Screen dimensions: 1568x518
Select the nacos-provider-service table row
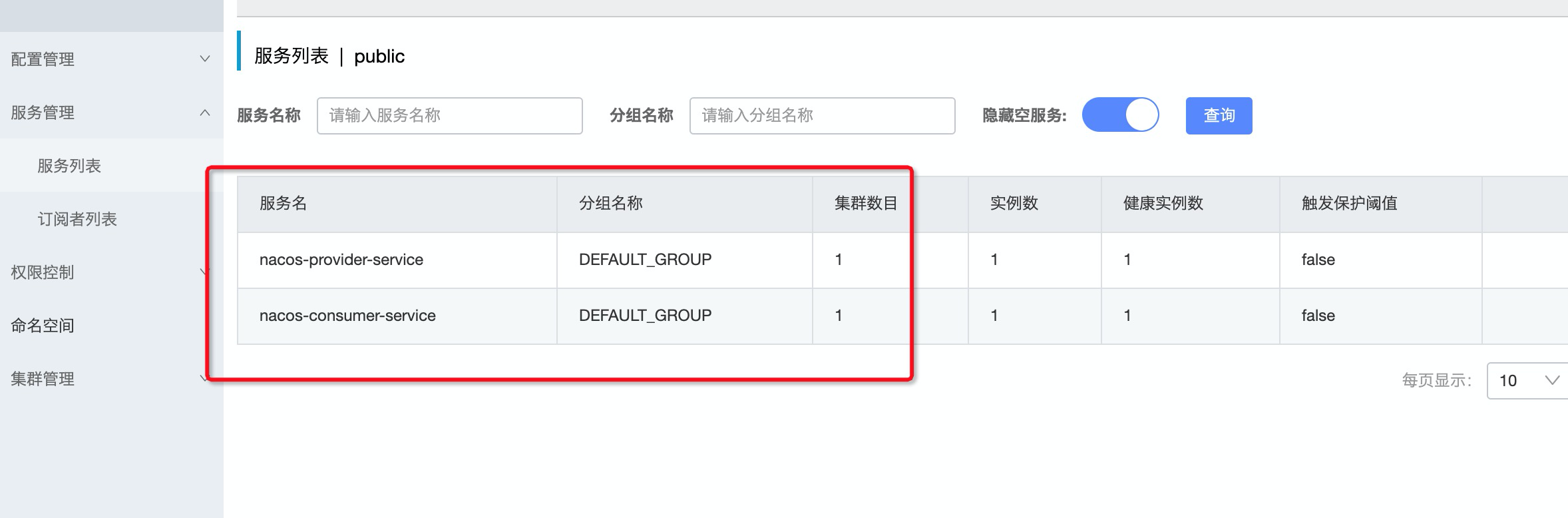(341, 260)
